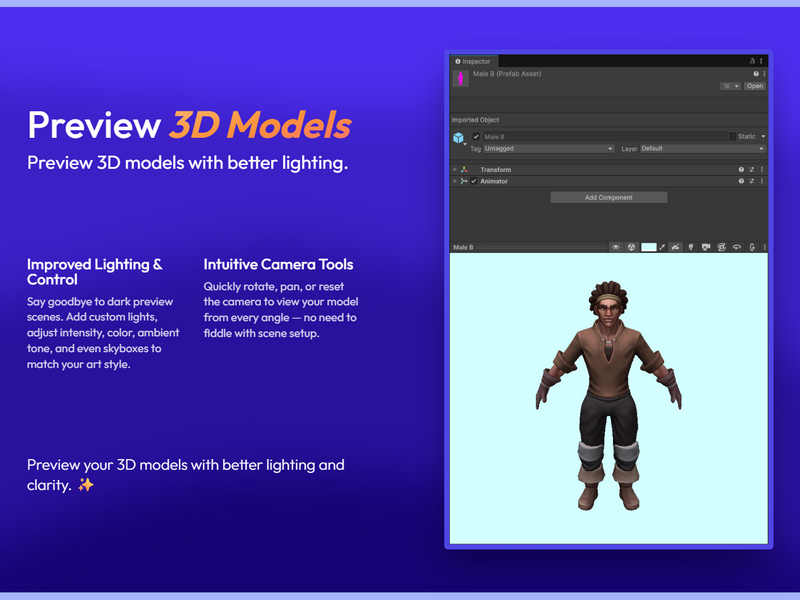Screen dimensions: 800x600
Task: Click the Transform component icon
Action: pyautogui.click(x=464, y=169)
